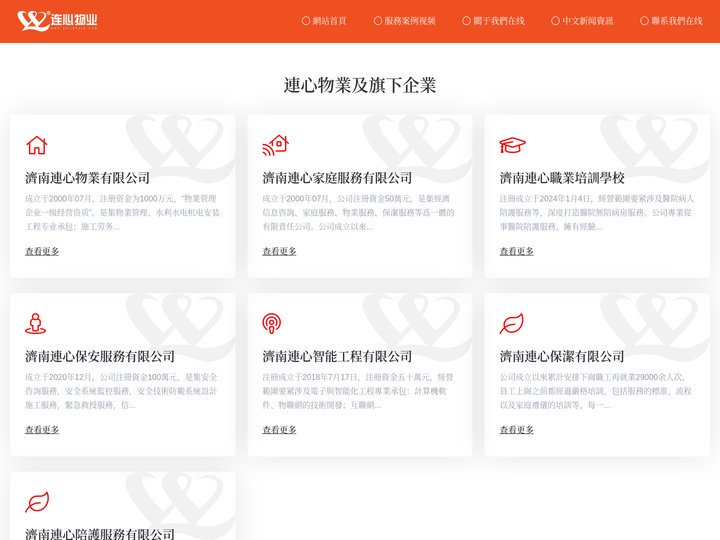This screenshot has width=720, height=540.
Task: Open the 聯系我們在线 menu item
Action: tap(671, 21)
